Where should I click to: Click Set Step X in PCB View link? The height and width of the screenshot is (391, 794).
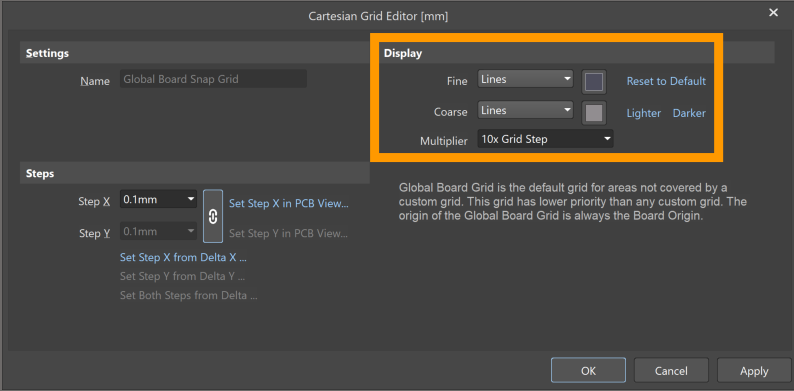(289, 204)
